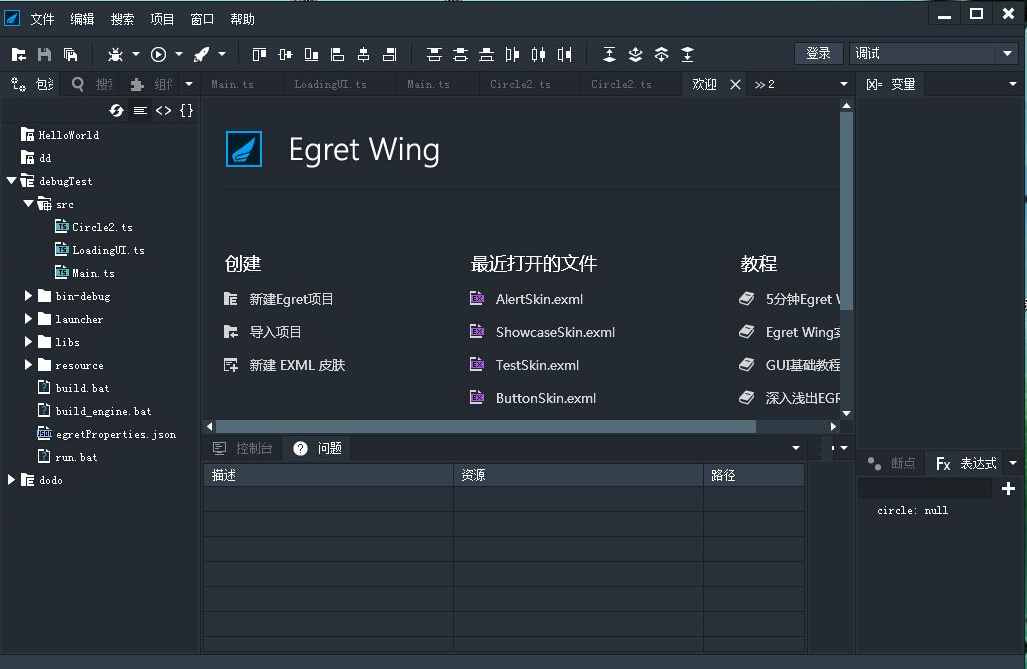Screen dimensions: 1027x669
Task: Click the distribute bottom edges icon
Action: click(487, 54)
